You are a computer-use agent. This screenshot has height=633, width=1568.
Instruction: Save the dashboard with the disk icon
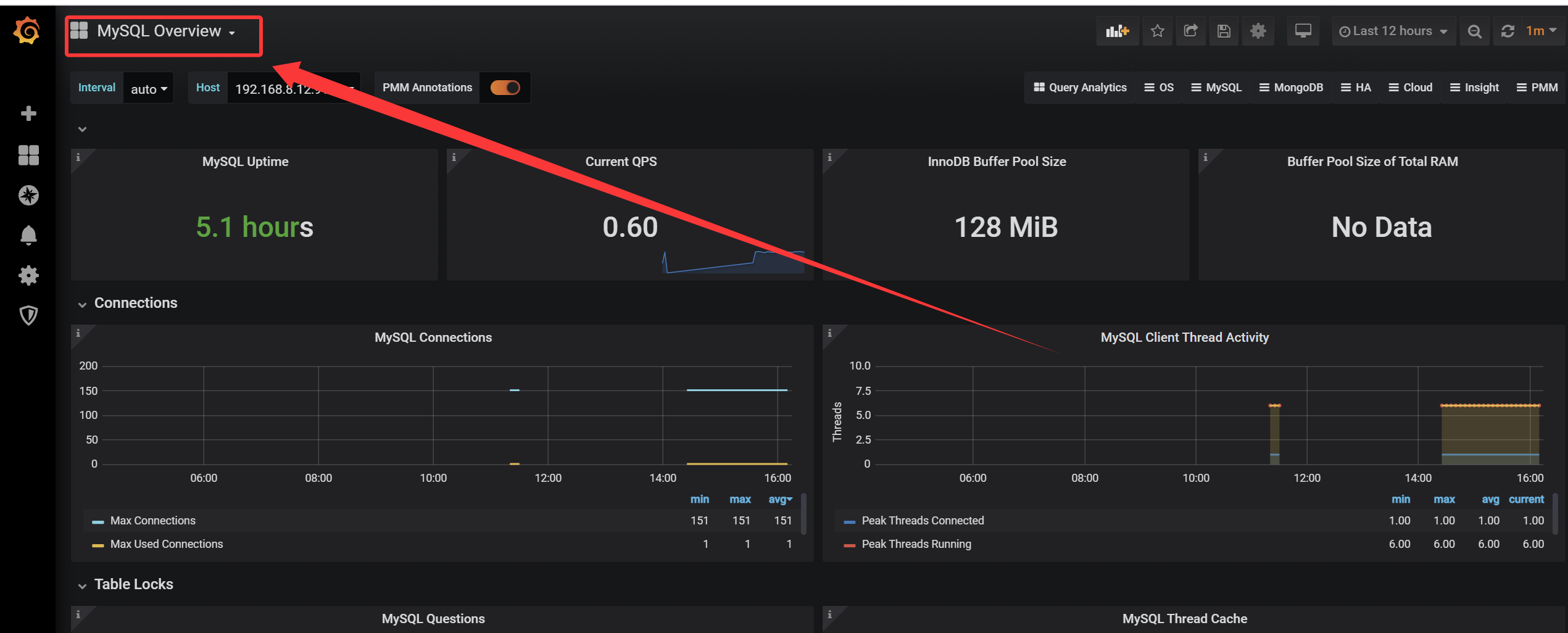pyautogui.click(x=1224, y=31)
